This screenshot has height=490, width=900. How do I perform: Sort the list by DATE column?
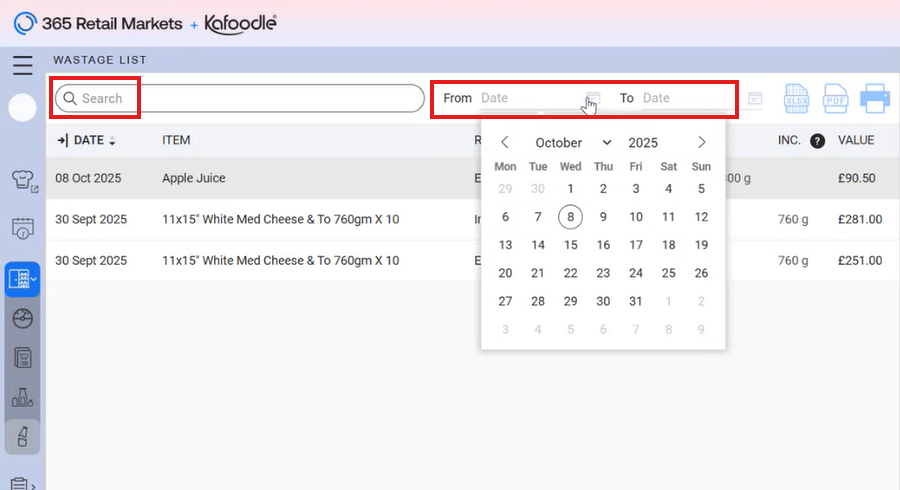click(x=87, y=141)
